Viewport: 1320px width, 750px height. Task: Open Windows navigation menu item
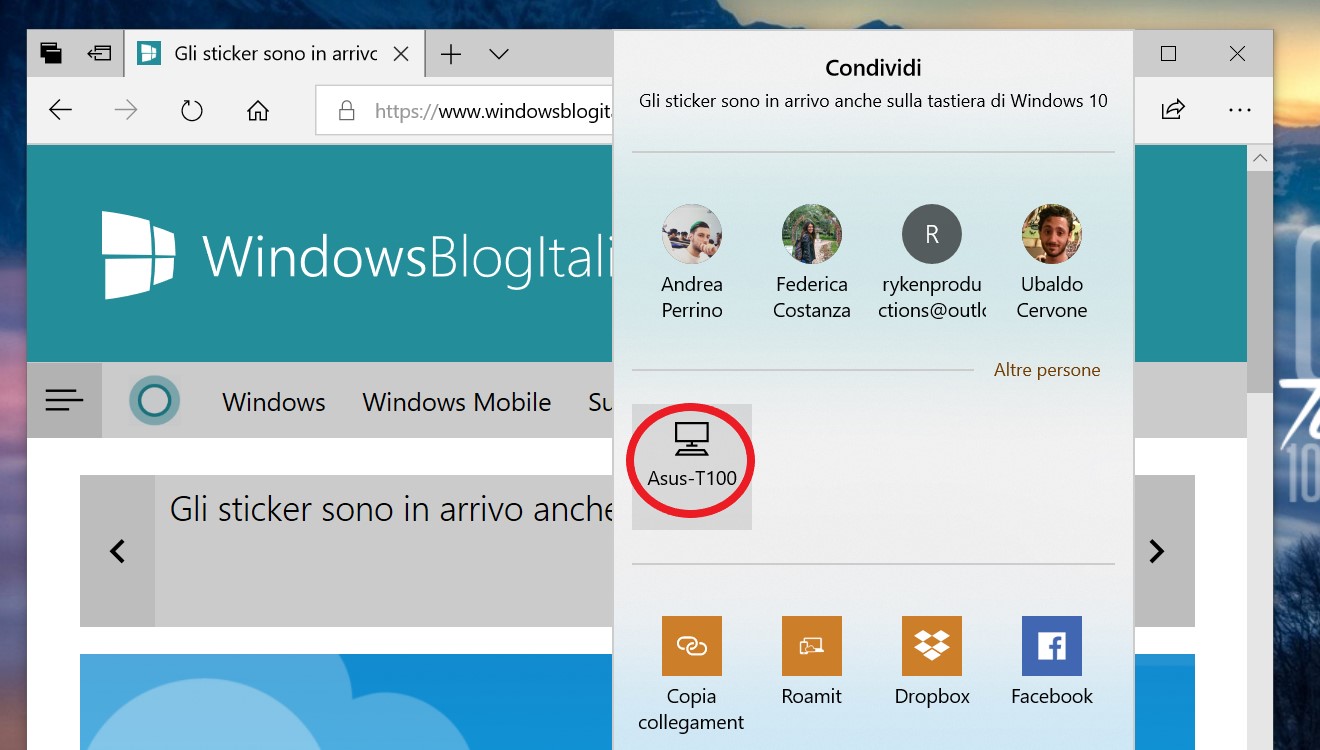(274, 402)
